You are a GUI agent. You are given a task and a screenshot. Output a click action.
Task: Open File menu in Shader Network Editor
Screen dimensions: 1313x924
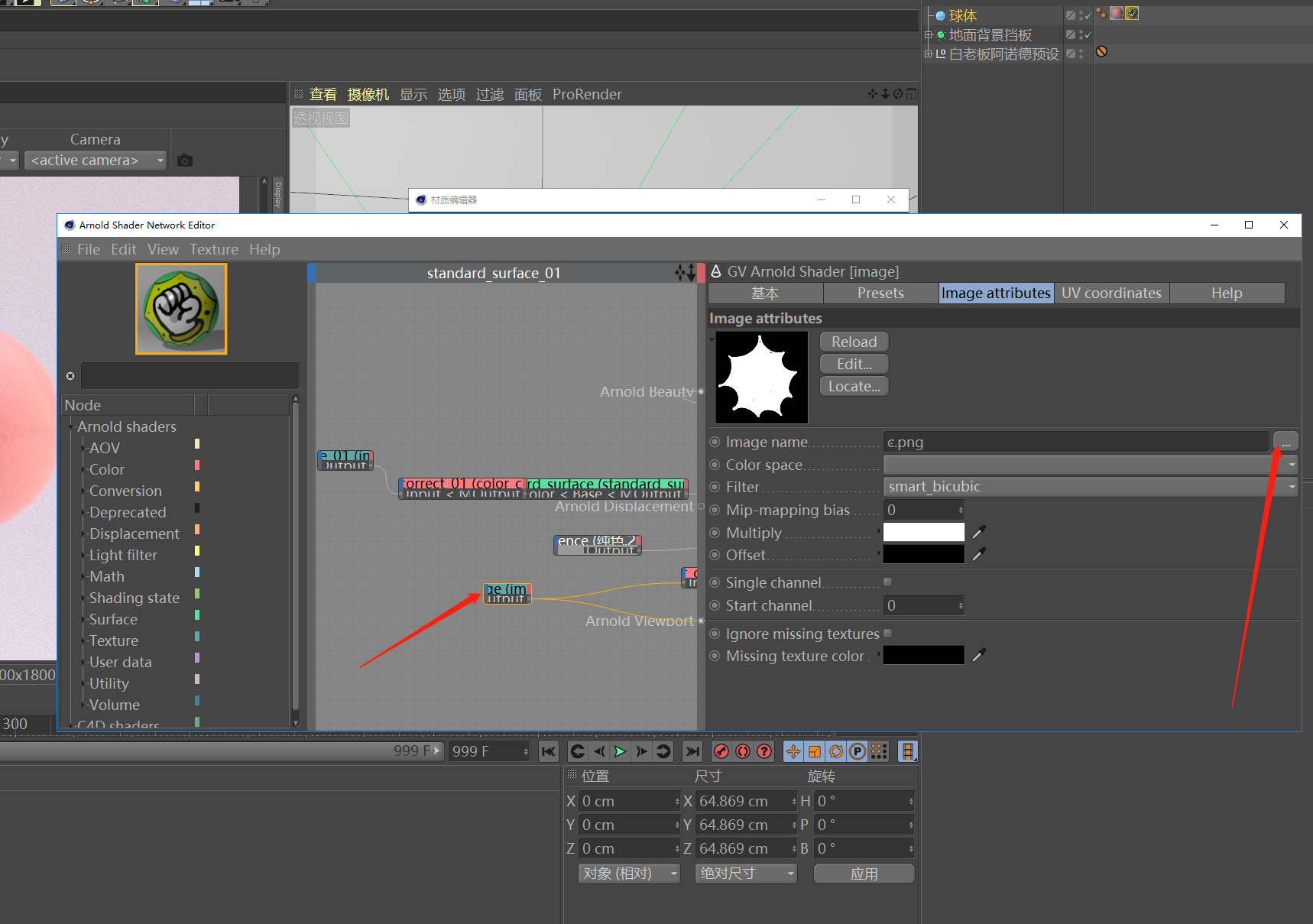[x=89, y=250]
